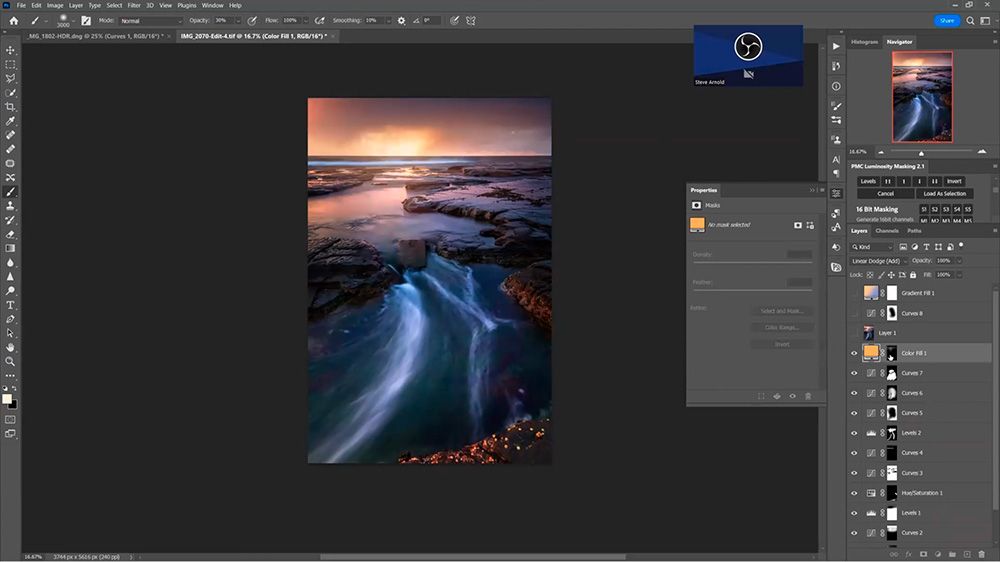The height and width of the screenshot is (562, 1000).
Task: Open the Filter menu
Action: 134,5
